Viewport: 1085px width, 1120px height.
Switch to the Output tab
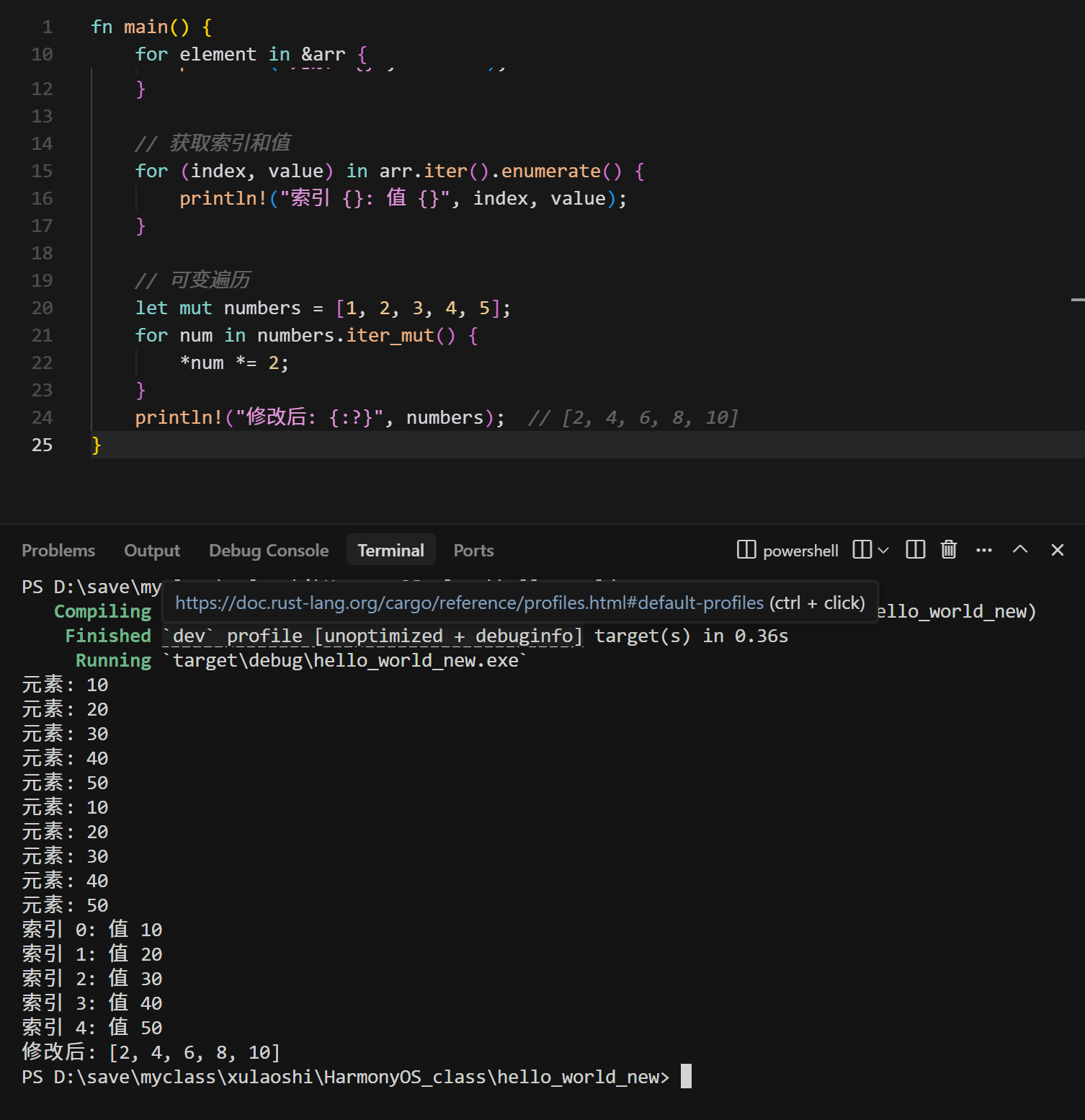click(152, 551)
